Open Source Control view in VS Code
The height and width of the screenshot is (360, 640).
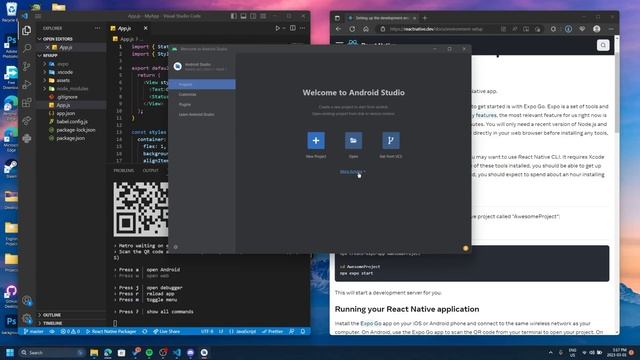pos(27,66)
